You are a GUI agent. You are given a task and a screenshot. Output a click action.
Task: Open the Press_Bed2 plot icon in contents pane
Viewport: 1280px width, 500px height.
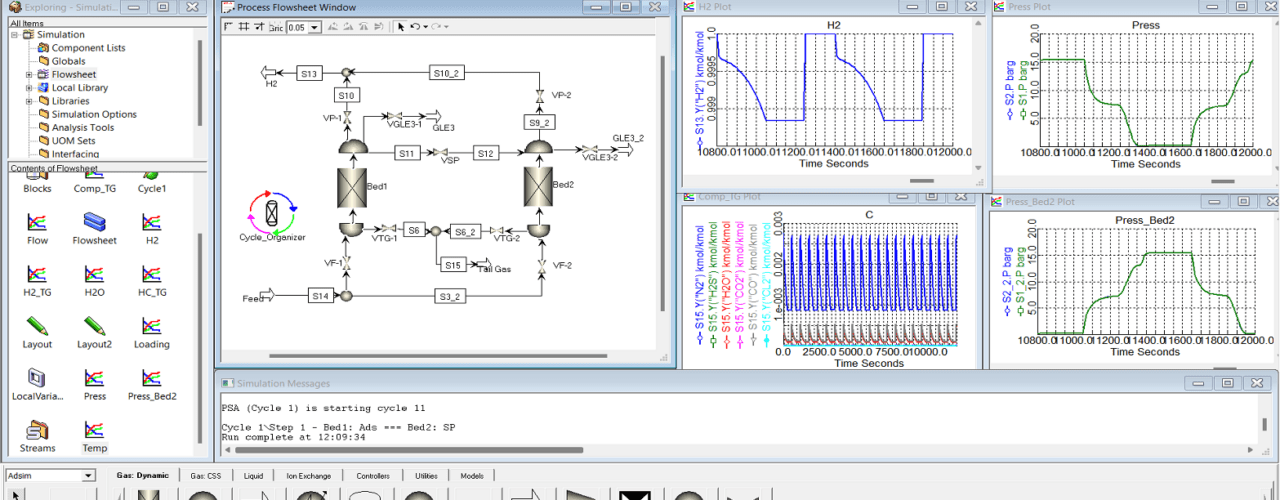[152, 378]
